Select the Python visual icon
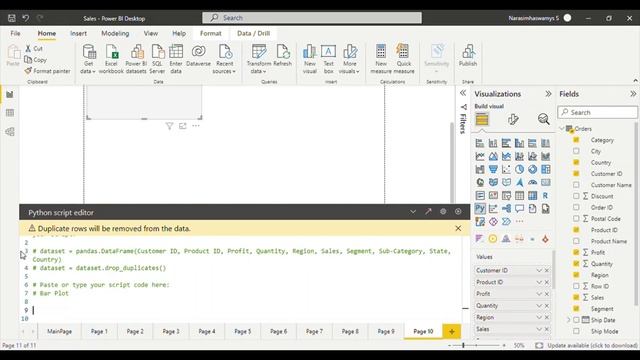Image resolution: width=640 pixels, height=360 pixels. click(480, 209)
